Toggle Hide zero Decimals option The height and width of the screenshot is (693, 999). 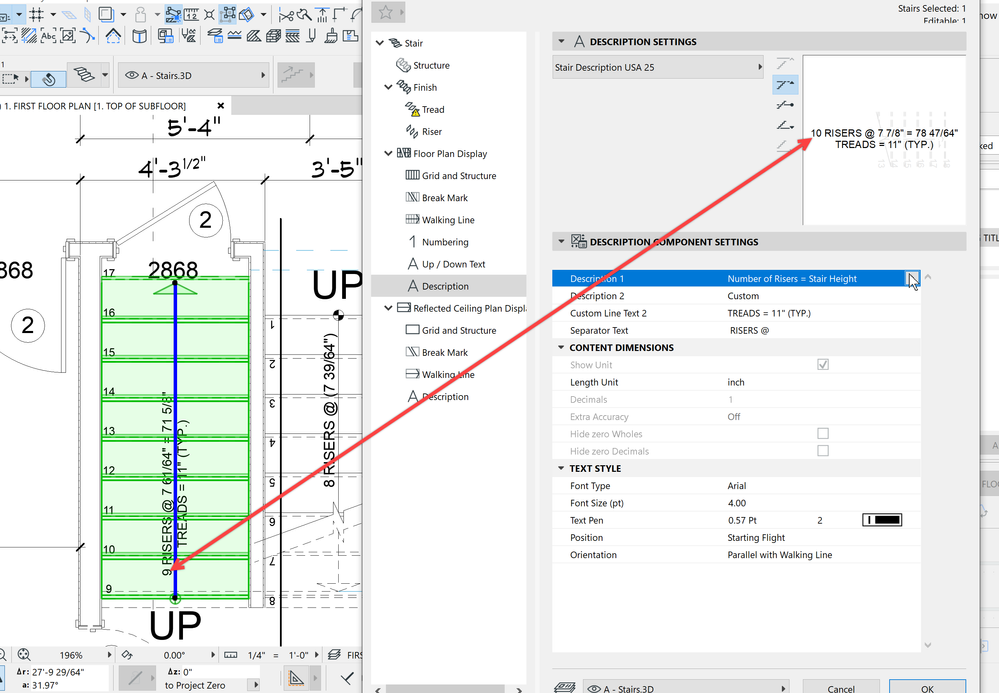tap(823, 450)
